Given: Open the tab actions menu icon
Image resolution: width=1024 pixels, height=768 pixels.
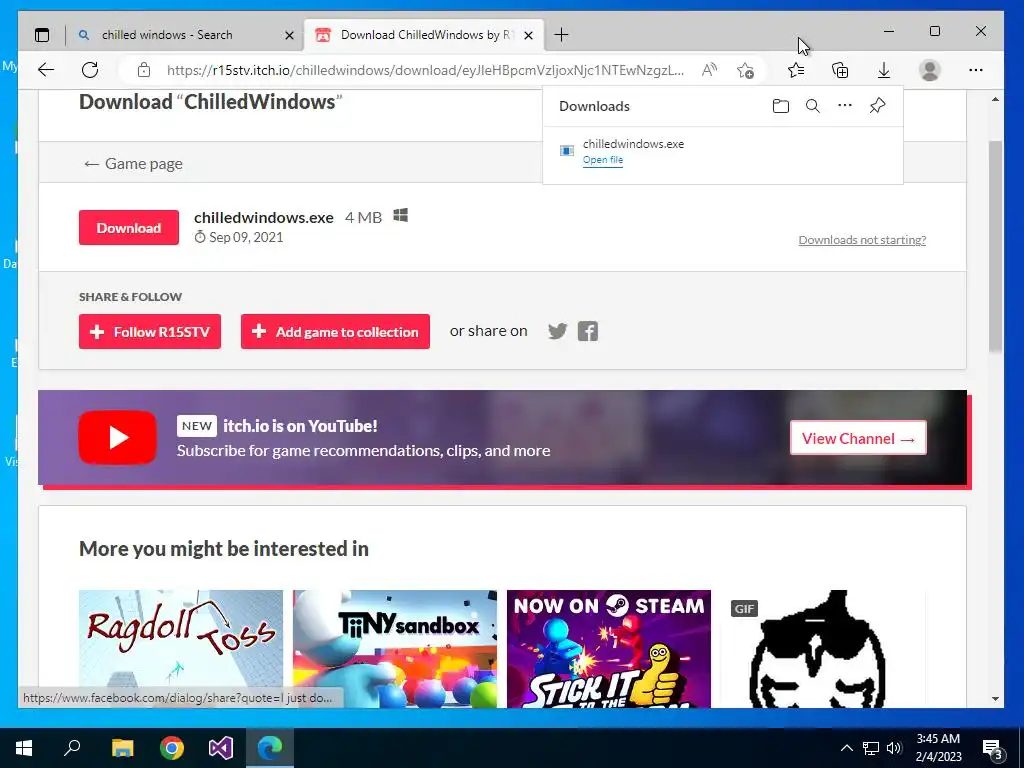Looking at the screenshot, I should (x=42, y=35).
